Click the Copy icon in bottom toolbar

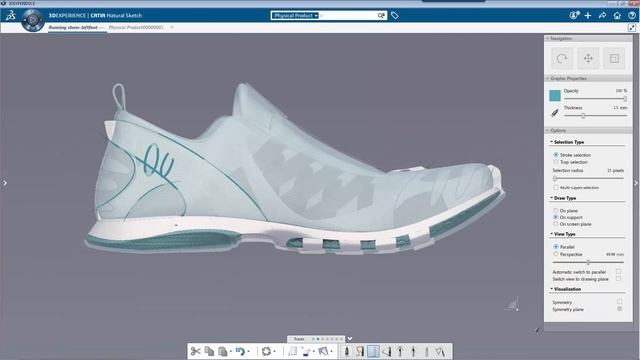tap(209, 351)
